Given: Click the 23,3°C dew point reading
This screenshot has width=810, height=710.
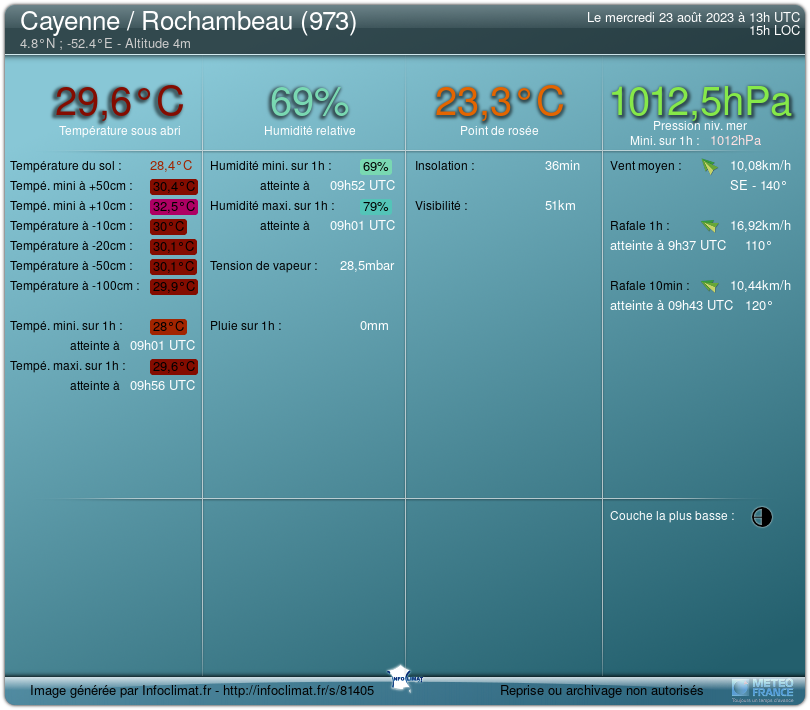Looking at the screenshot, I should click(x=499, y=102).
